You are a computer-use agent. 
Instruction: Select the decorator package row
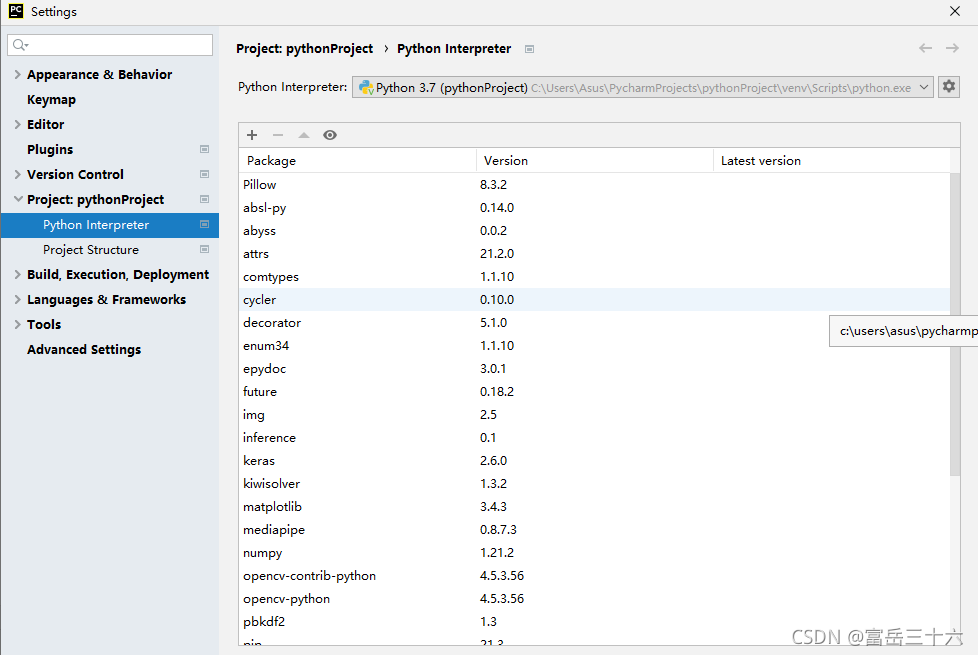[594, 323]
